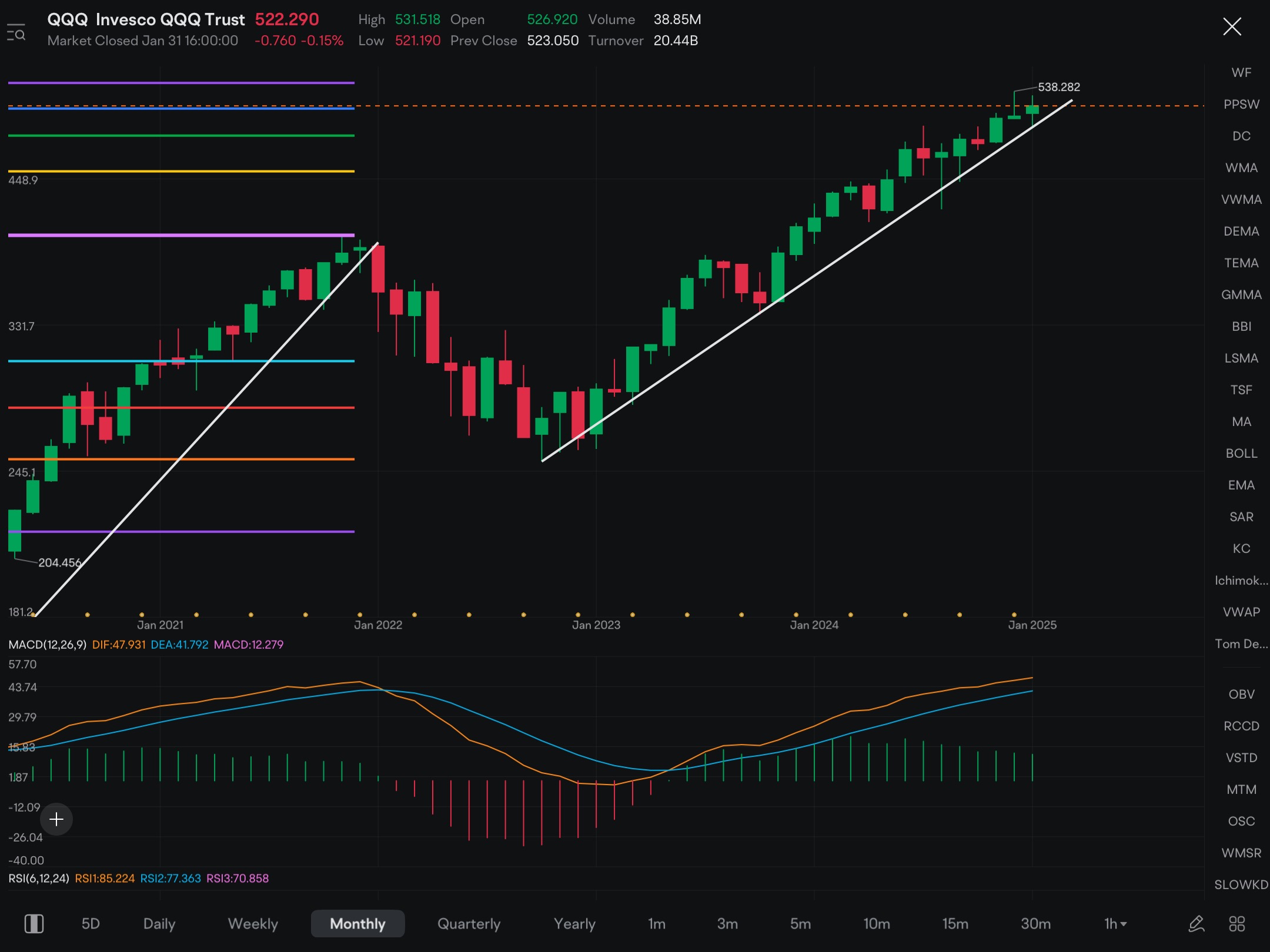The width and height of the screenshot is (1270, 952).
Task: Select the RCCD sub-indicator
Action: click(1241, 726)
